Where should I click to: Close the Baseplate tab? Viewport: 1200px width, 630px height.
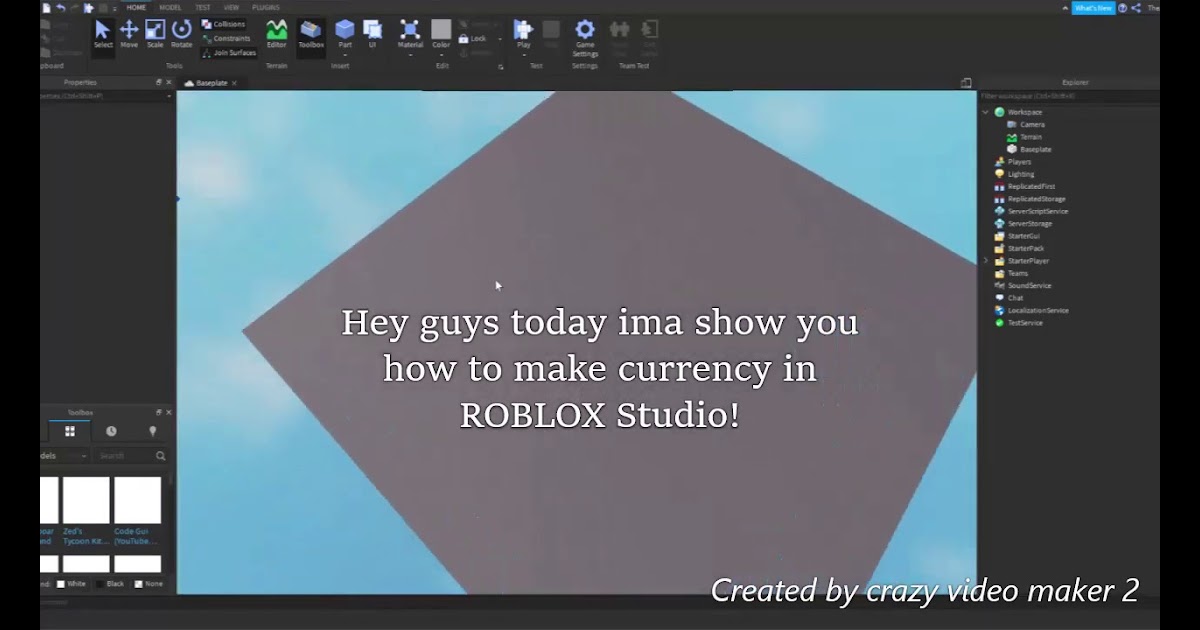234,83
